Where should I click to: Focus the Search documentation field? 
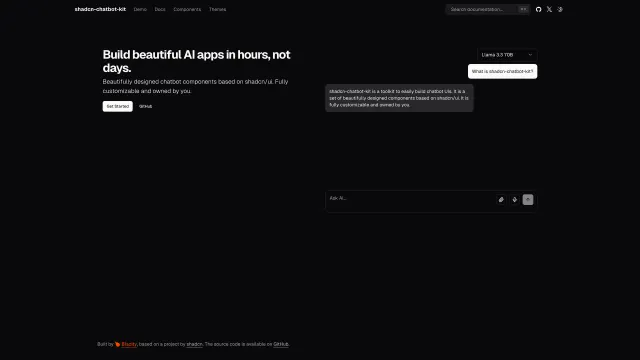488,9
